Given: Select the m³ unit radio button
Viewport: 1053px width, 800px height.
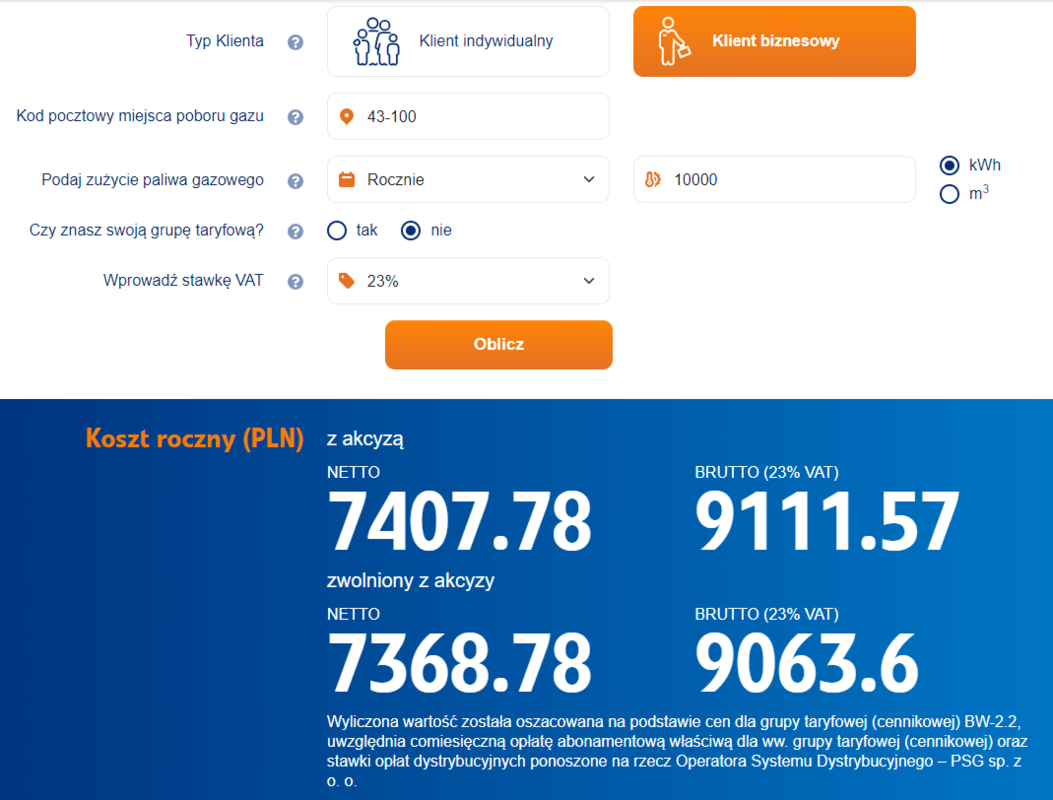Looking at the screenshot, I should tap(949, 194).
